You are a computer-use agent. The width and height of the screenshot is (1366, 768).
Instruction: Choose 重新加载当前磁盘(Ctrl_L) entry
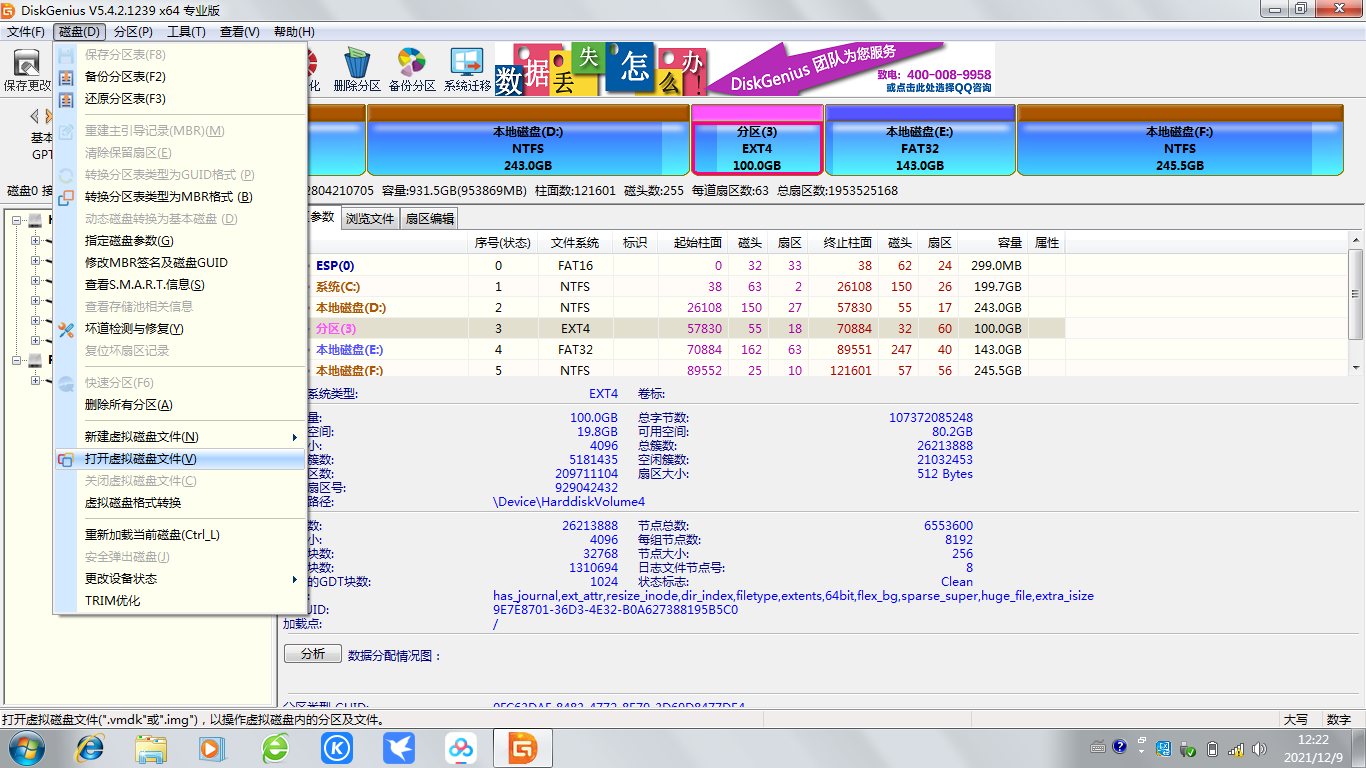click(180, 535)
